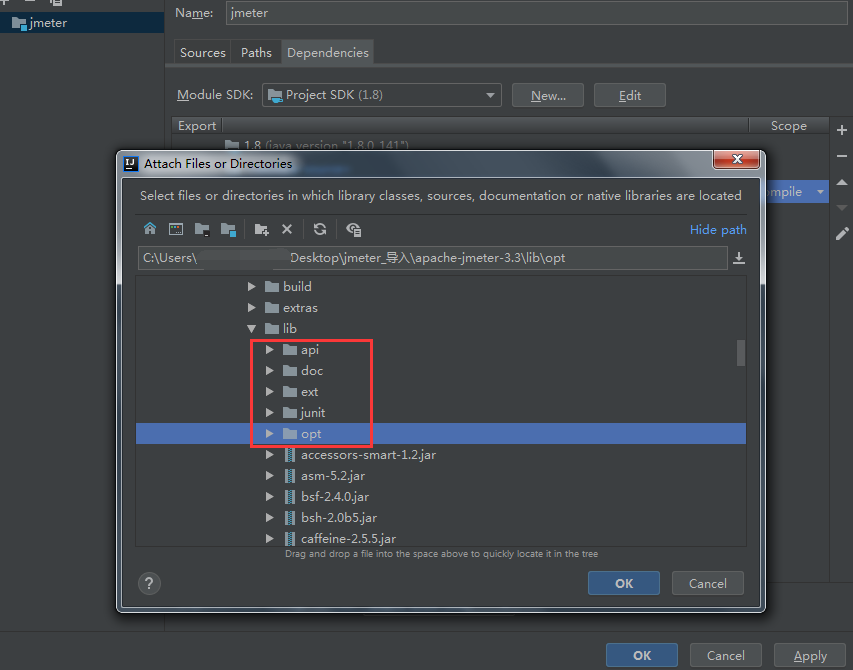The width and height of the screenshot is (853, 670).
Task: Select the jmeter module in sidebar
Action: (x=82, y=23)
